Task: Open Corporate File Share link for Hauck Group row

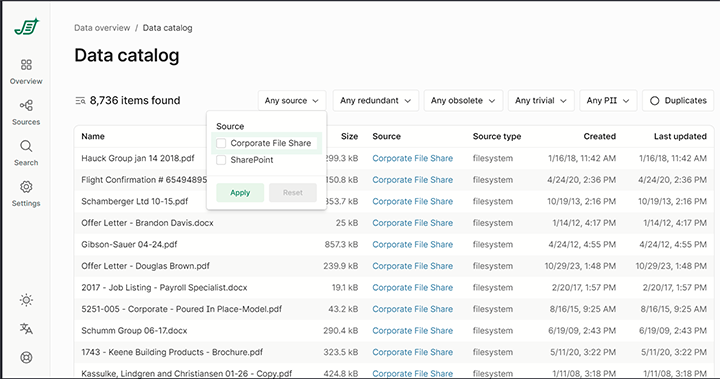Action: point(412,158)
